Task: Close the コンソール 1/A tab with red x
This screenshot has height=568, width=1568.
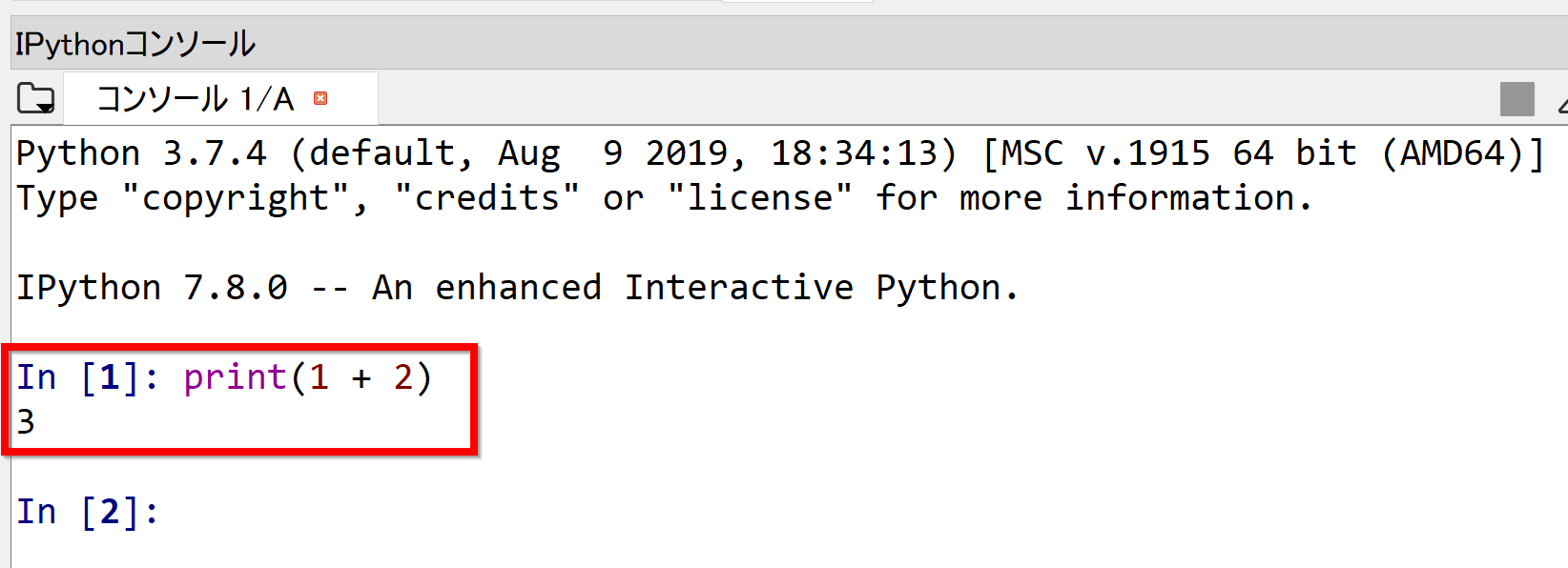Action: [x=320, y=98]
